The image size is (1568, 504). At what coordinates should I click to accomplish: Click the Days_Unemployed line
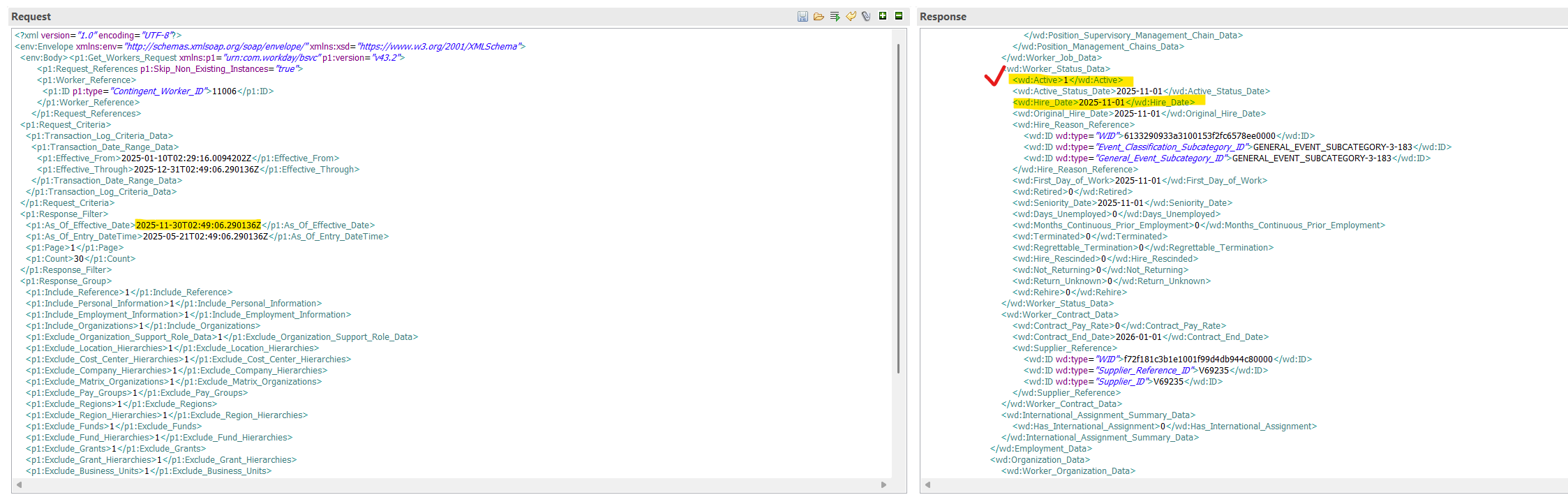[1117, 214]
